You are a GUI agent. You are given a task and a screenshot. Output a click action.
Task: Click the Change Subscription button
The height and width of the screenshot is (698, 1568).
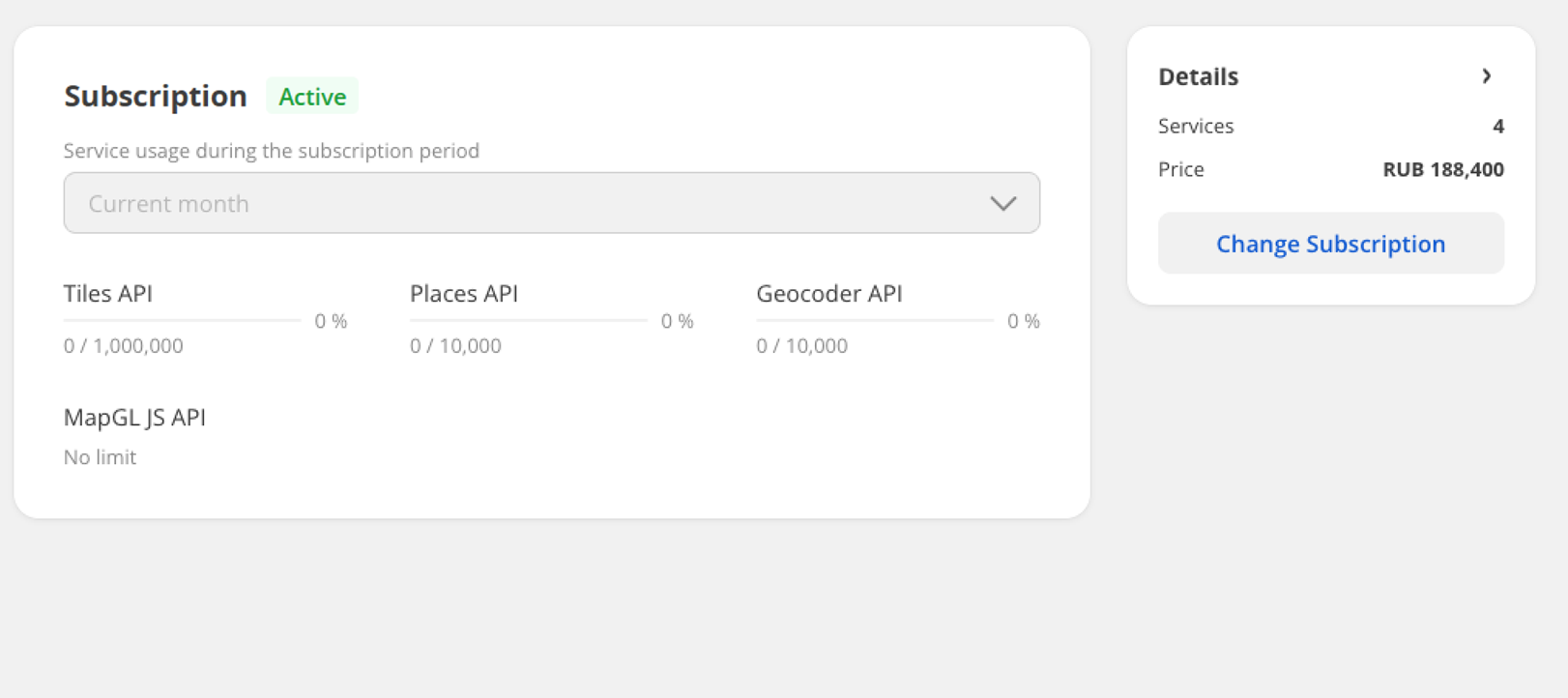(1330, 244)
